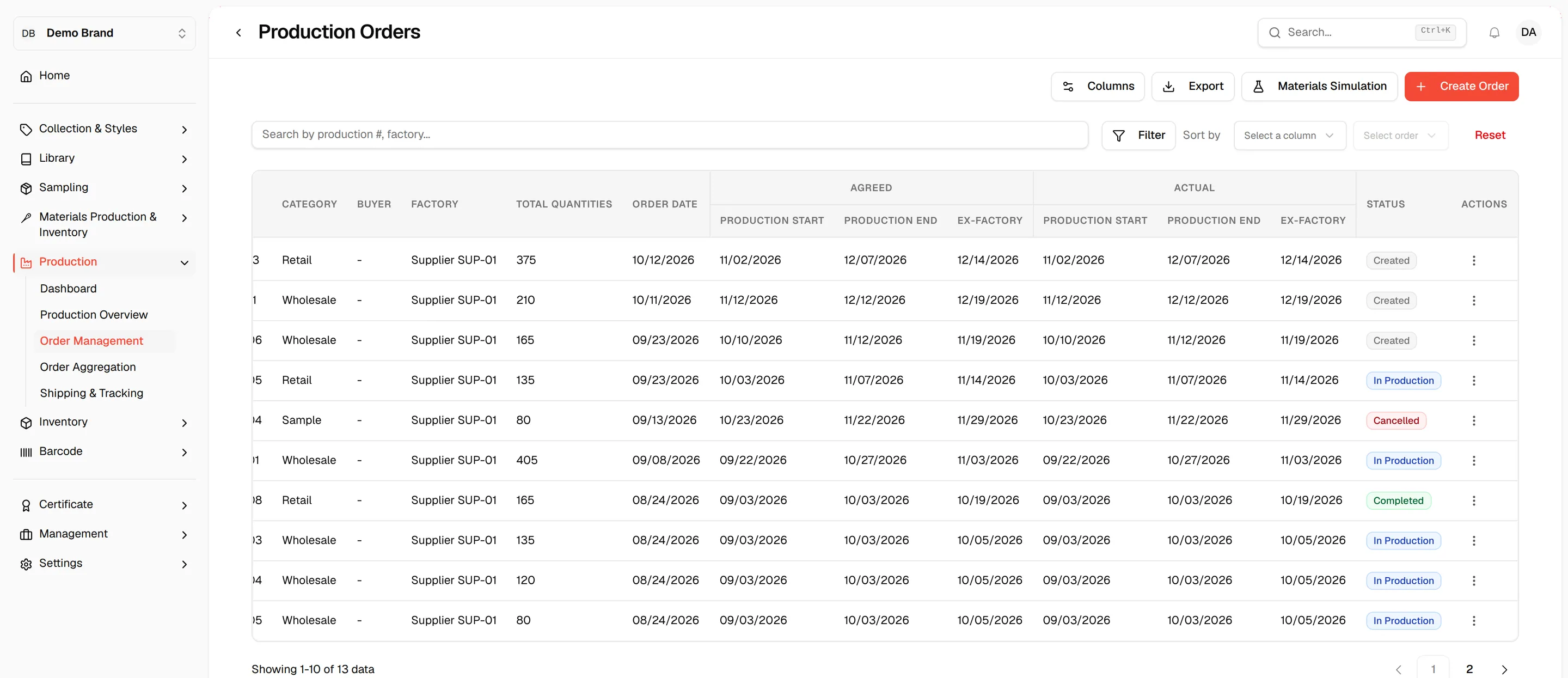Open the Select order dropdown

[1400, 135]
